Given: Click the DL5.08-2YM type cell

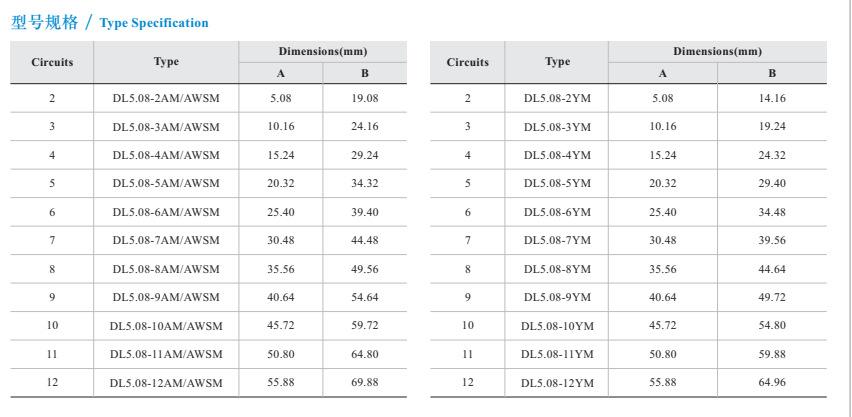Looking at the screenshot, I should (557, 98).
